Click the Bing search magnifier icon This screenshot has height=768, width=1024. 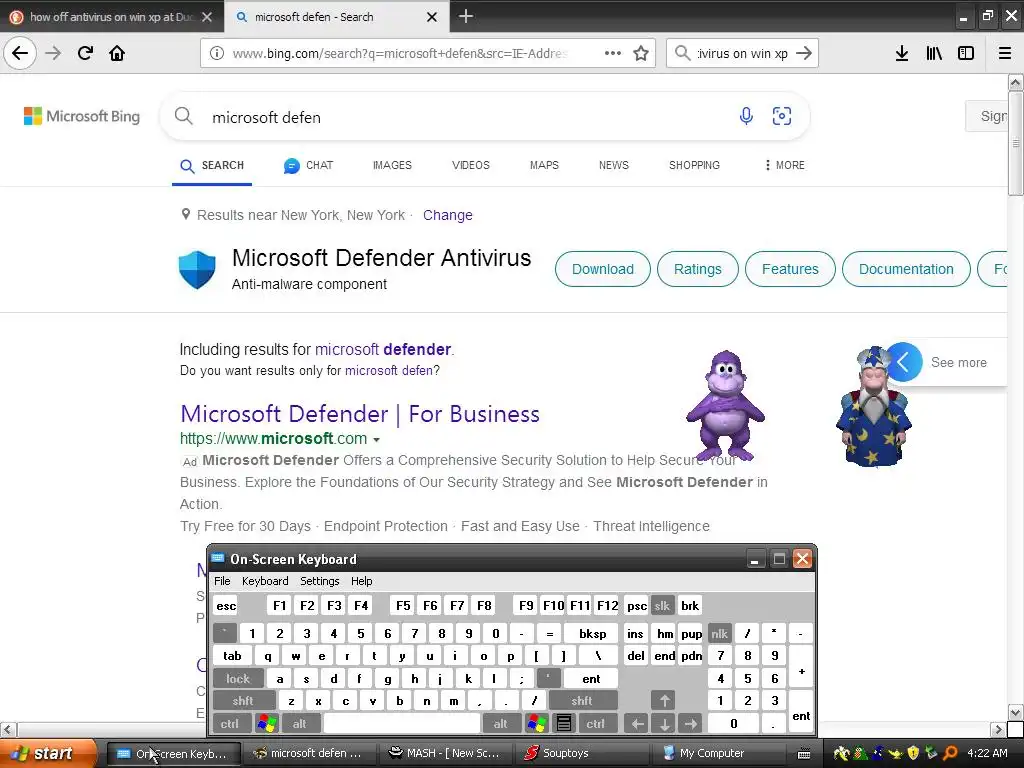coord(184,116)
